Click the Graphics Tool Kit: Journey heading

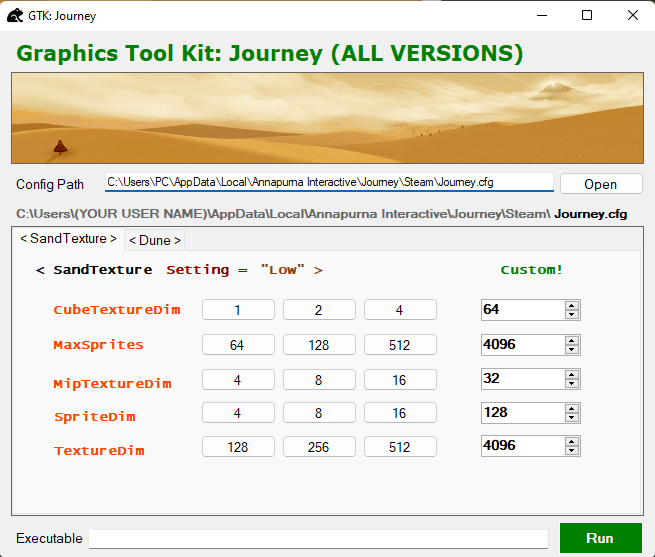(x=269, y=53)
